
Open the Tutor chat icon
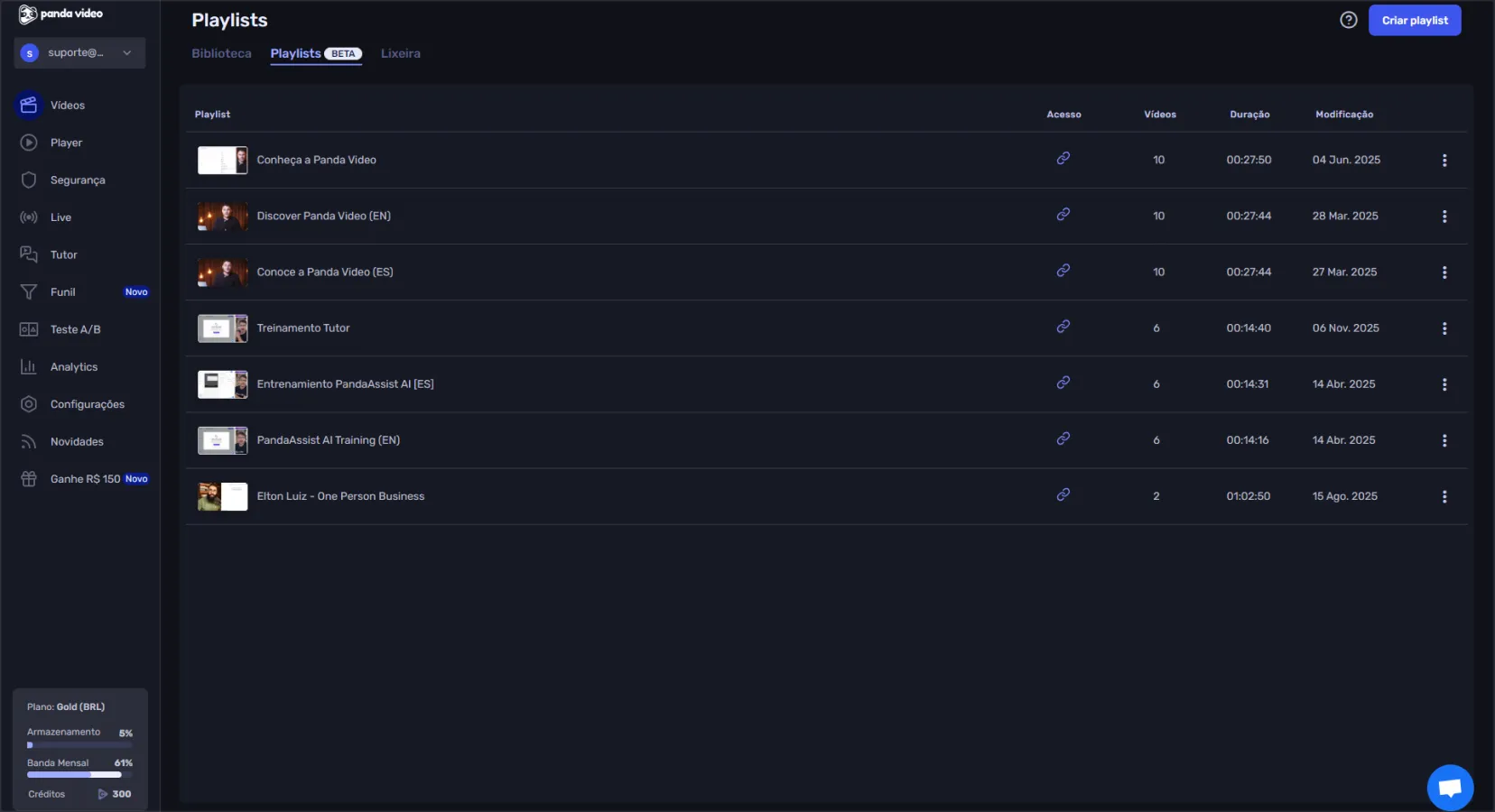(x=29, y=254)
